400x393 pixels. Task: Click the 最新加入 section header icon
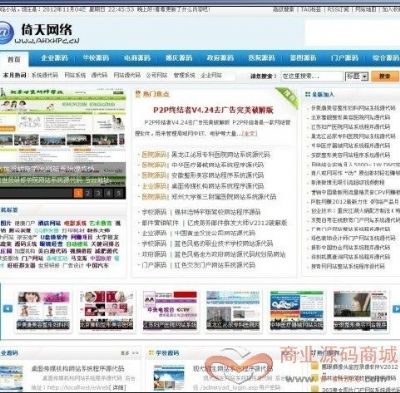[x=308, y=95]
